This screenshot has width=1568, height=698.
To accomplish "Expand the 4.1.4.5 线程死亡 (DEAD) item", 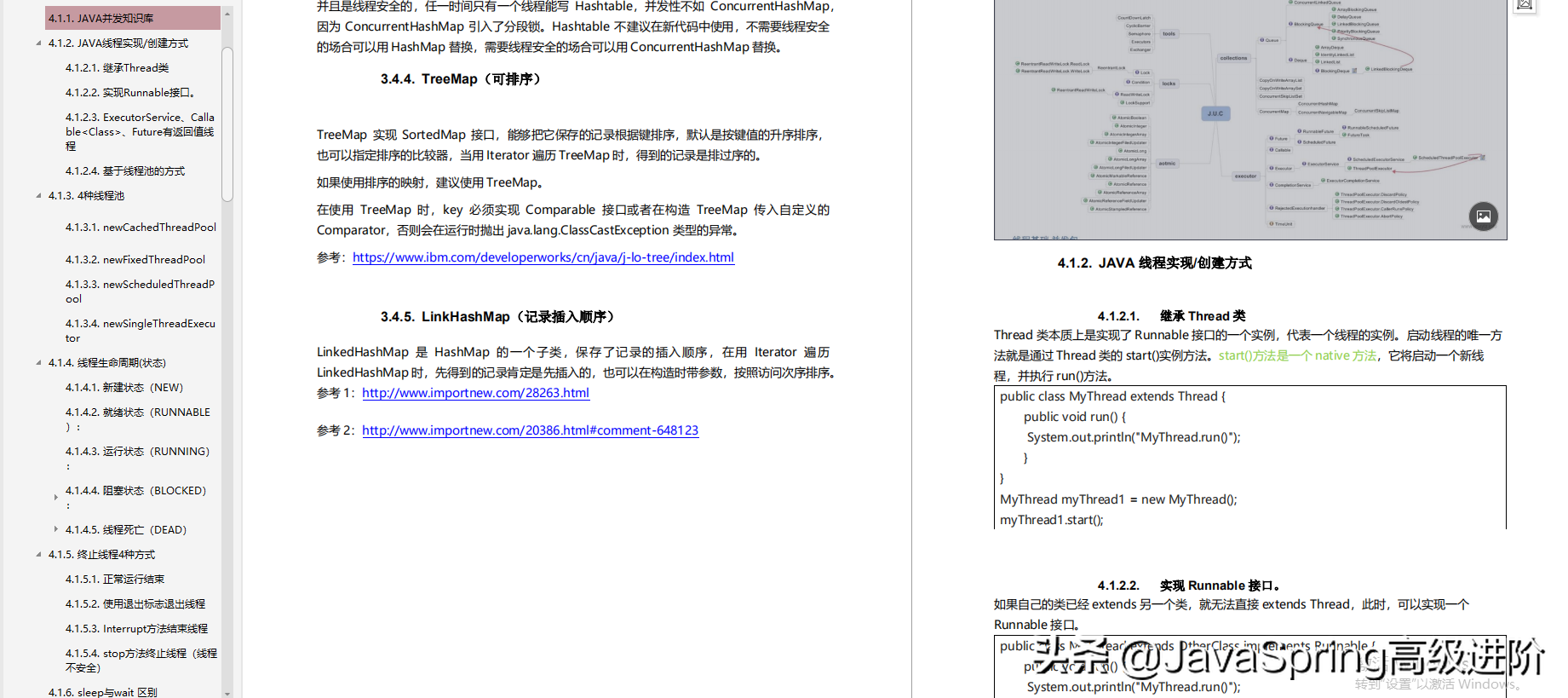I will (56, 529).
